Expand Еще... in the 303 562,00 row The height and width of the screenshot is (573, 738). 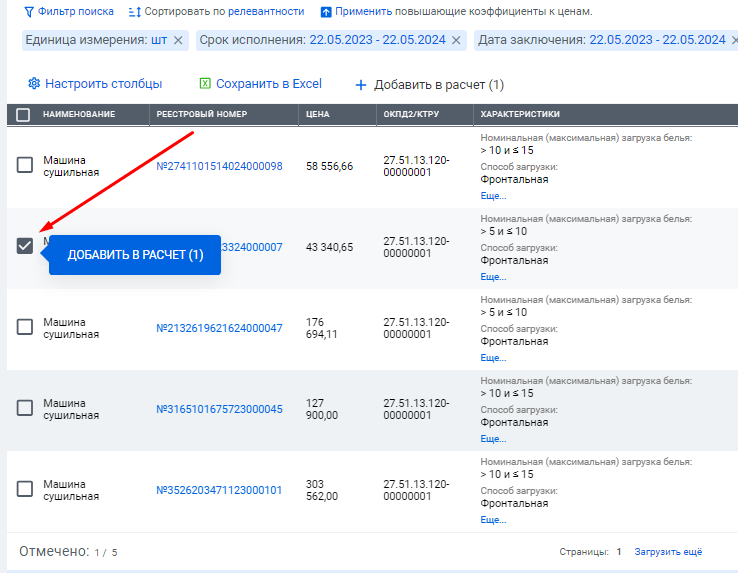coord(493,520)
